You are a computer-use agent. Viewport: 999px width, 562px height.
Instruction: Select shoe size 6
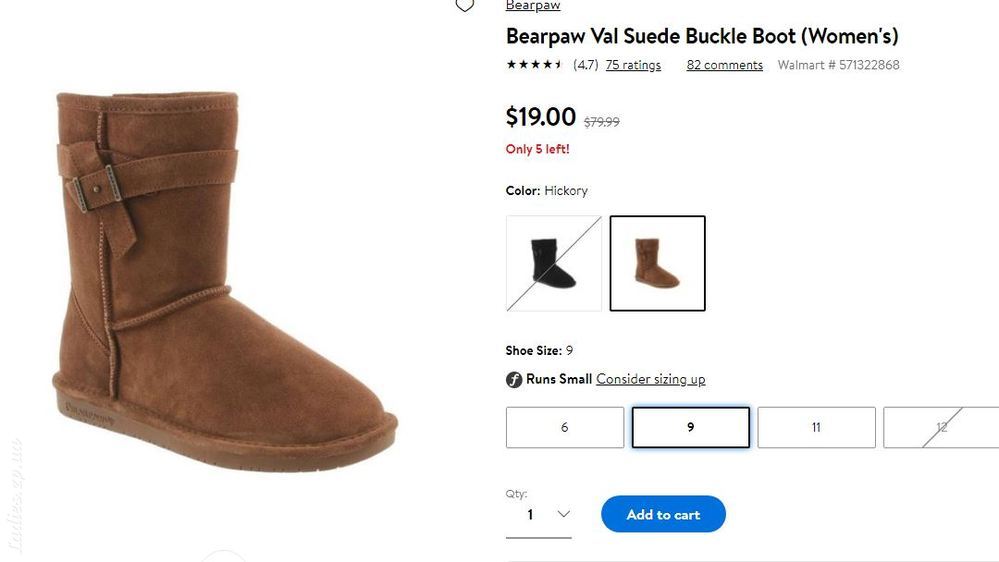pyautogui.click(x=564, y=428)
